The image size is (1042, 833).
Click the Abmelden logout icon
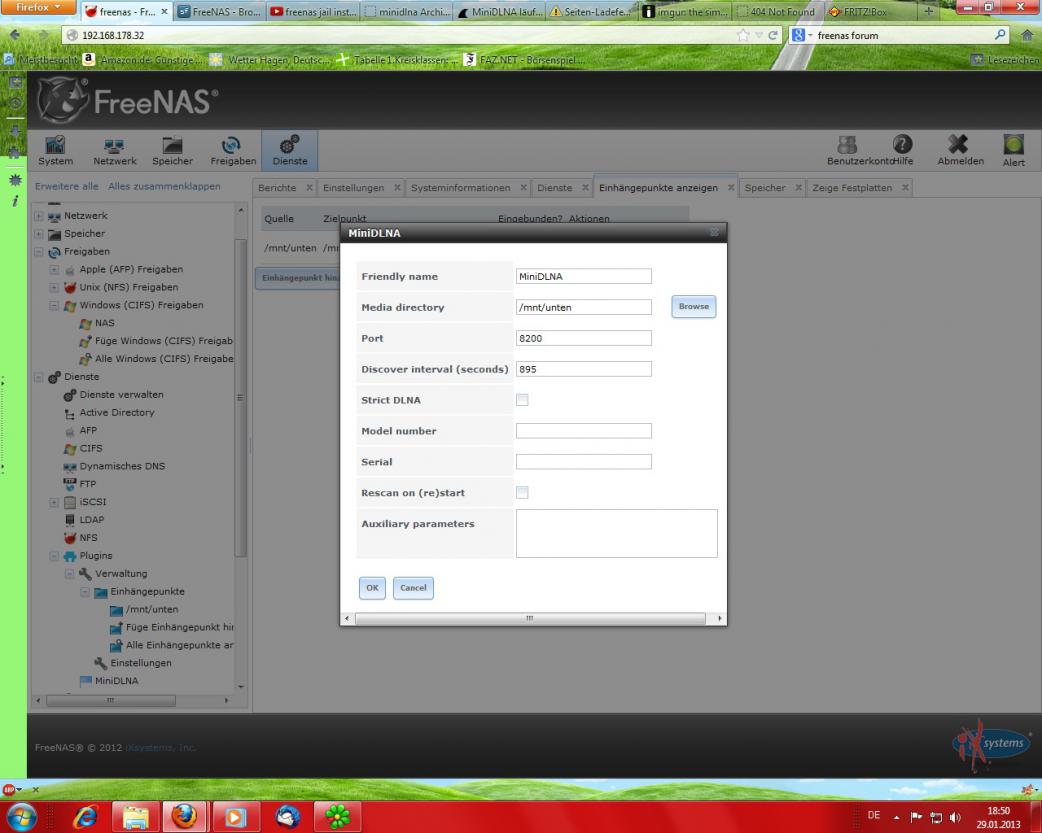[x=958, y=144]
